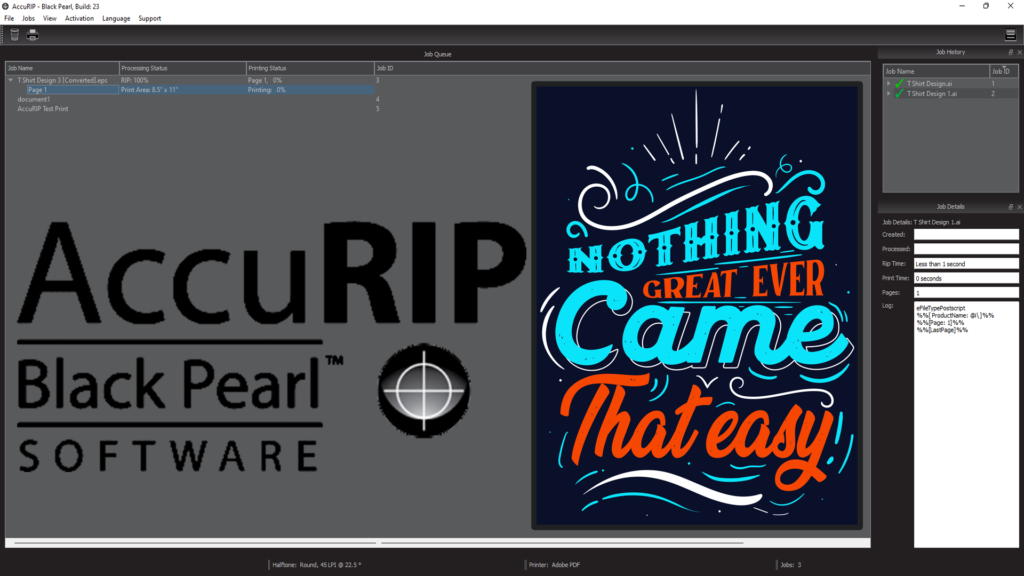Screen dimensions: 1024x576
Task: Click the queue options icon at top right
Action: [1009, 33]
